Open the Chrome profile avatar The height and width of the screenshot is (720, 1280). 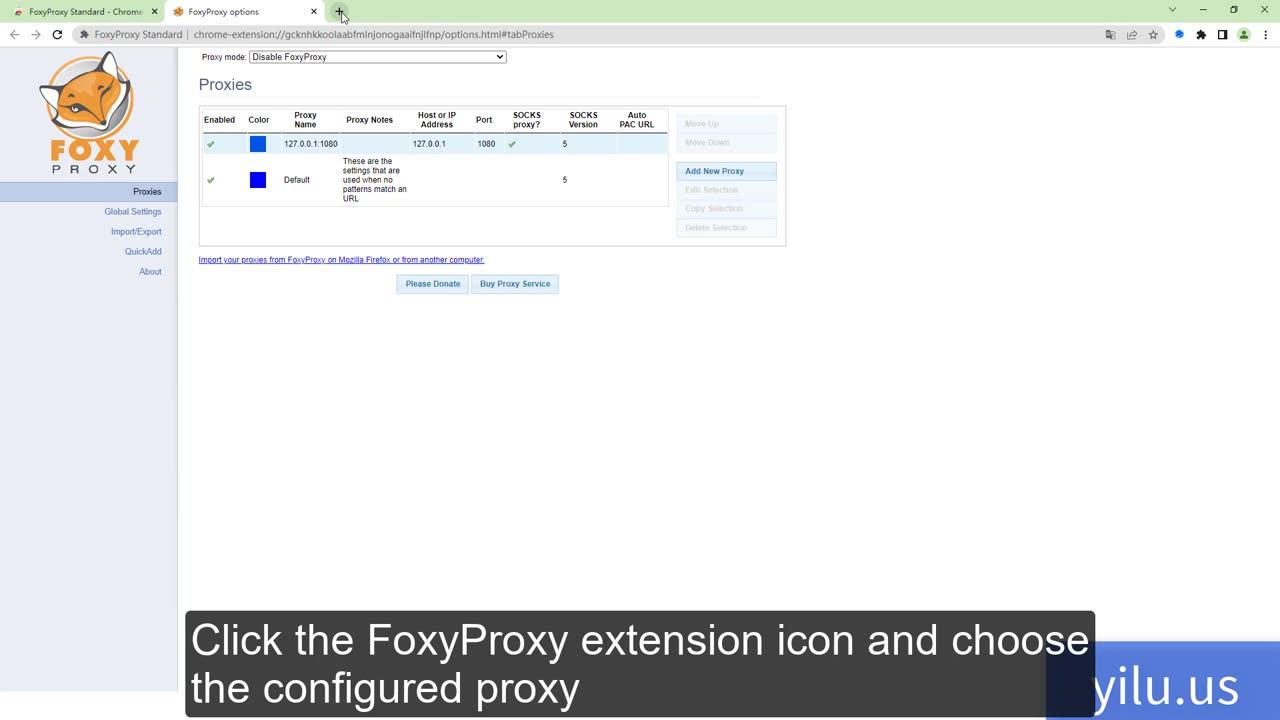point(1244,34)
